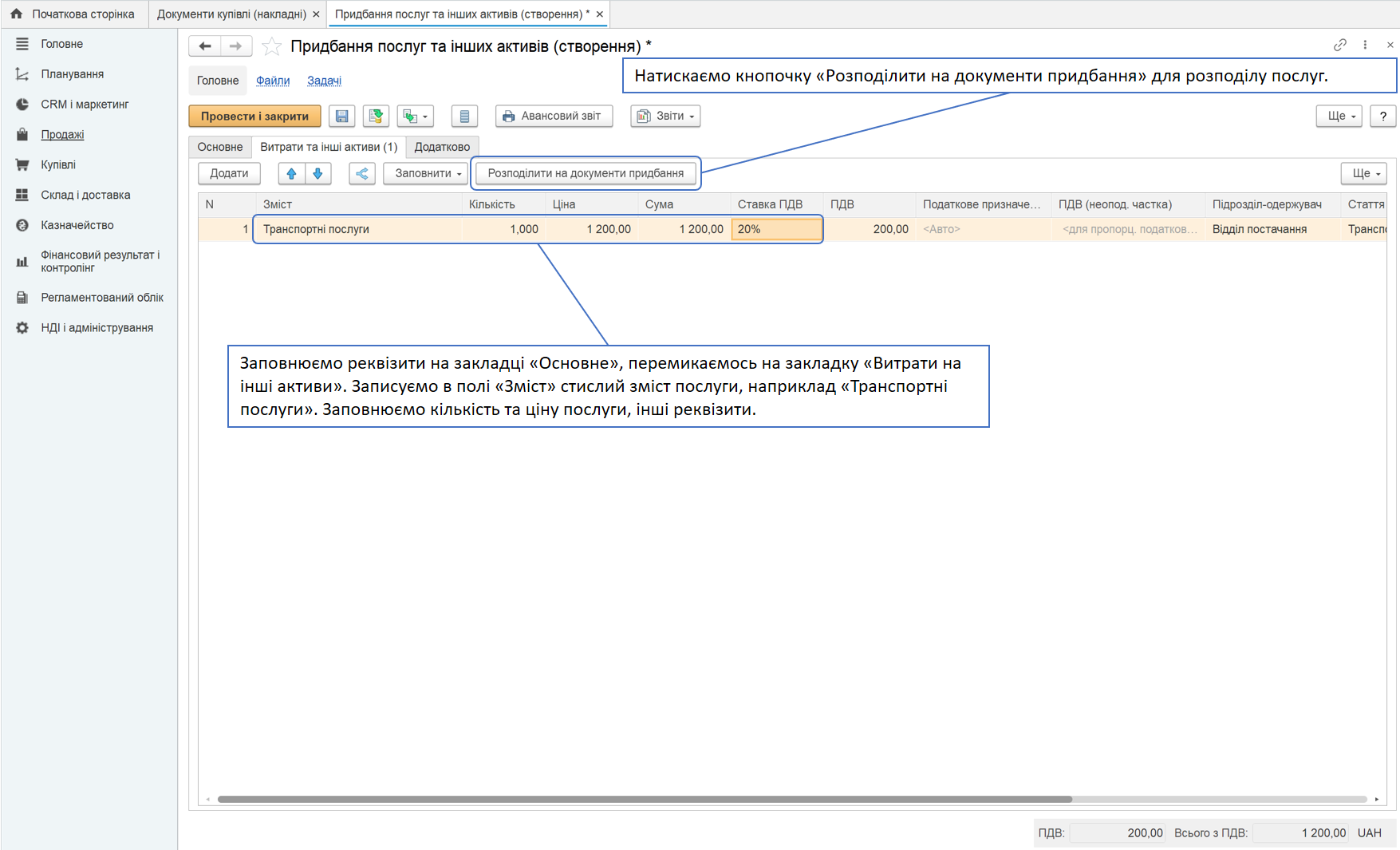Click scroll right arrow of table scrollbar

coord(1377,799)
